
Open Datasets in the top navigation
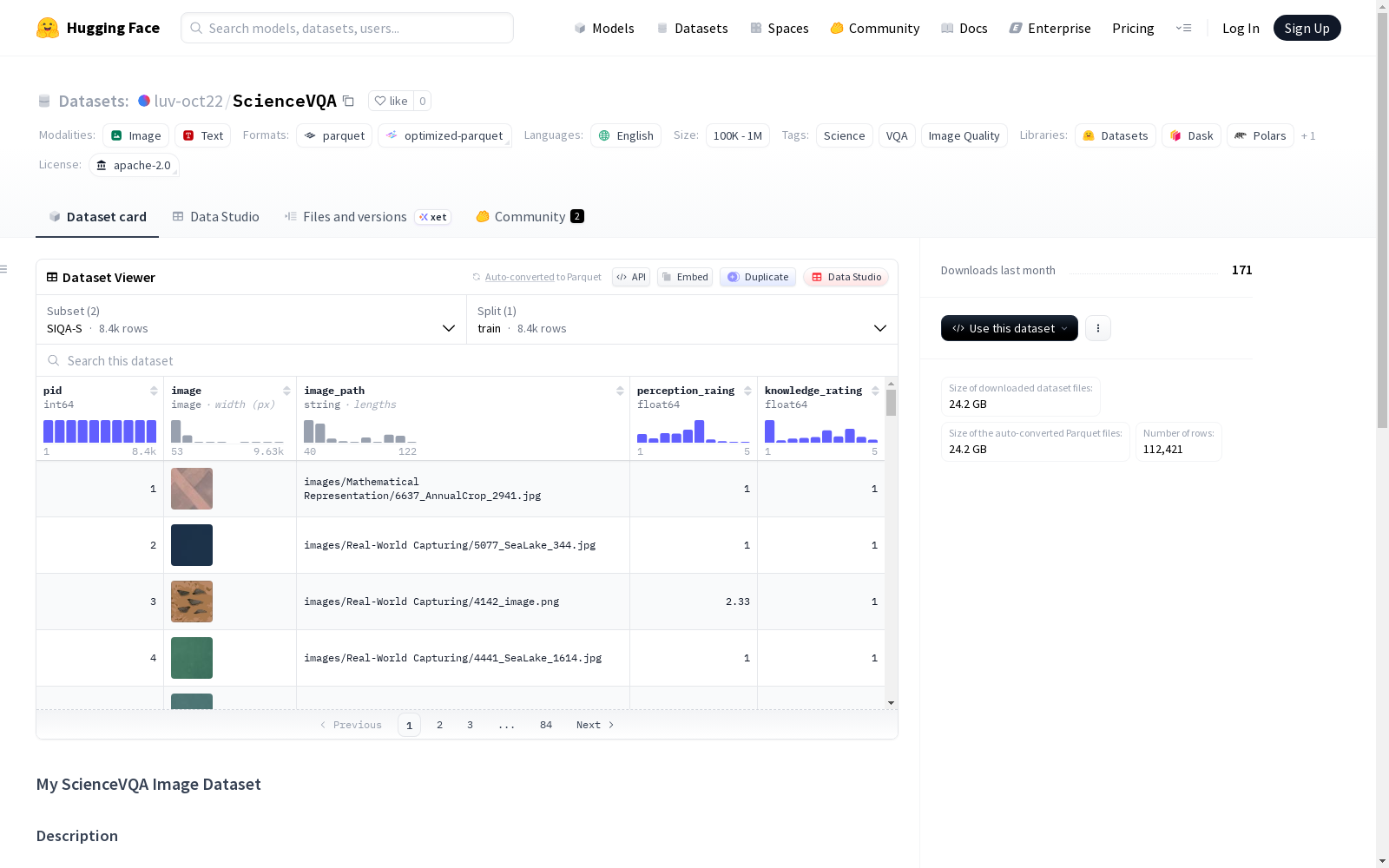692,28
